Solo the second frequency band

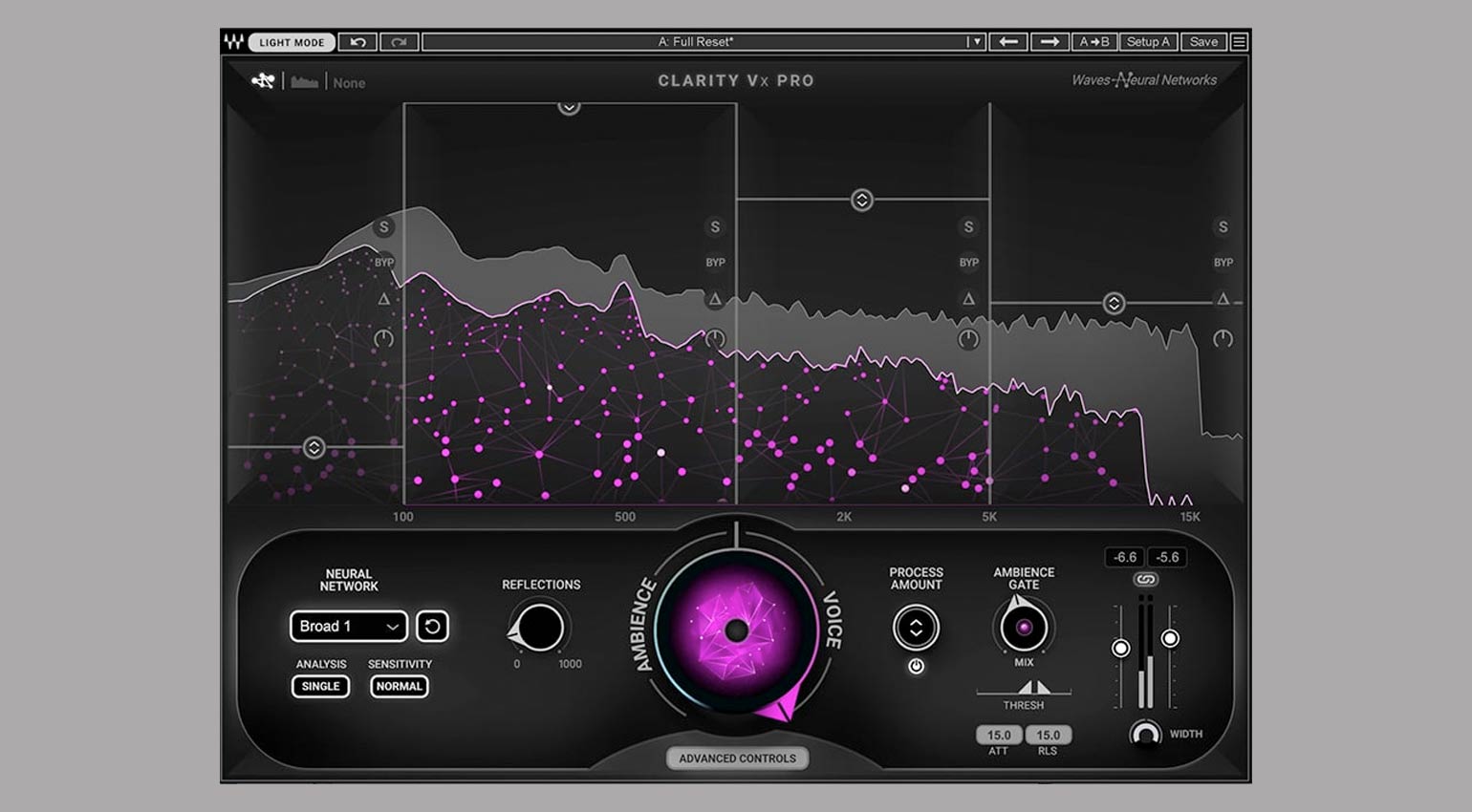(x=715, y=227)
